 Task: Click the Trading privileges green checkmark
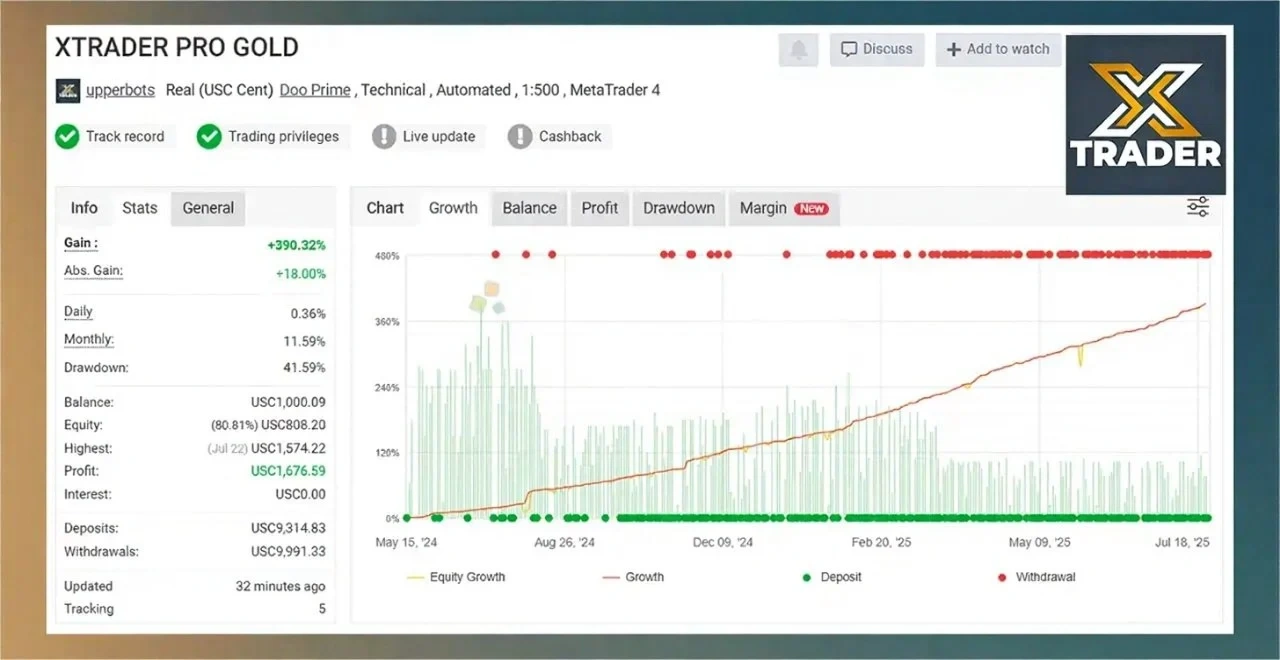pyautogui.click(x=209, y=137)
